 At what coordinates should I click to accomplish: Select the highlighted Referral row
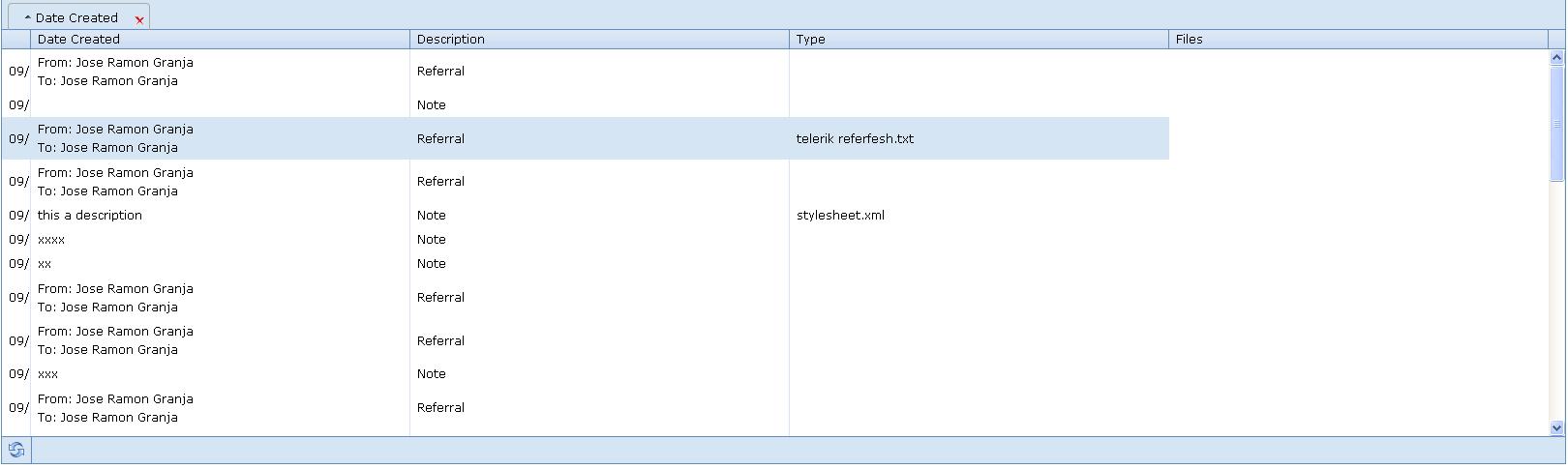point(585,139)
